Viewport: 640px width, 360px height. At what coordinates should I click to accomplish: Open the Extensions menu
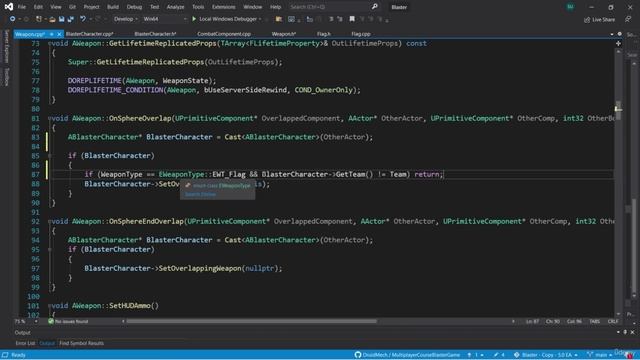(223, 7)
